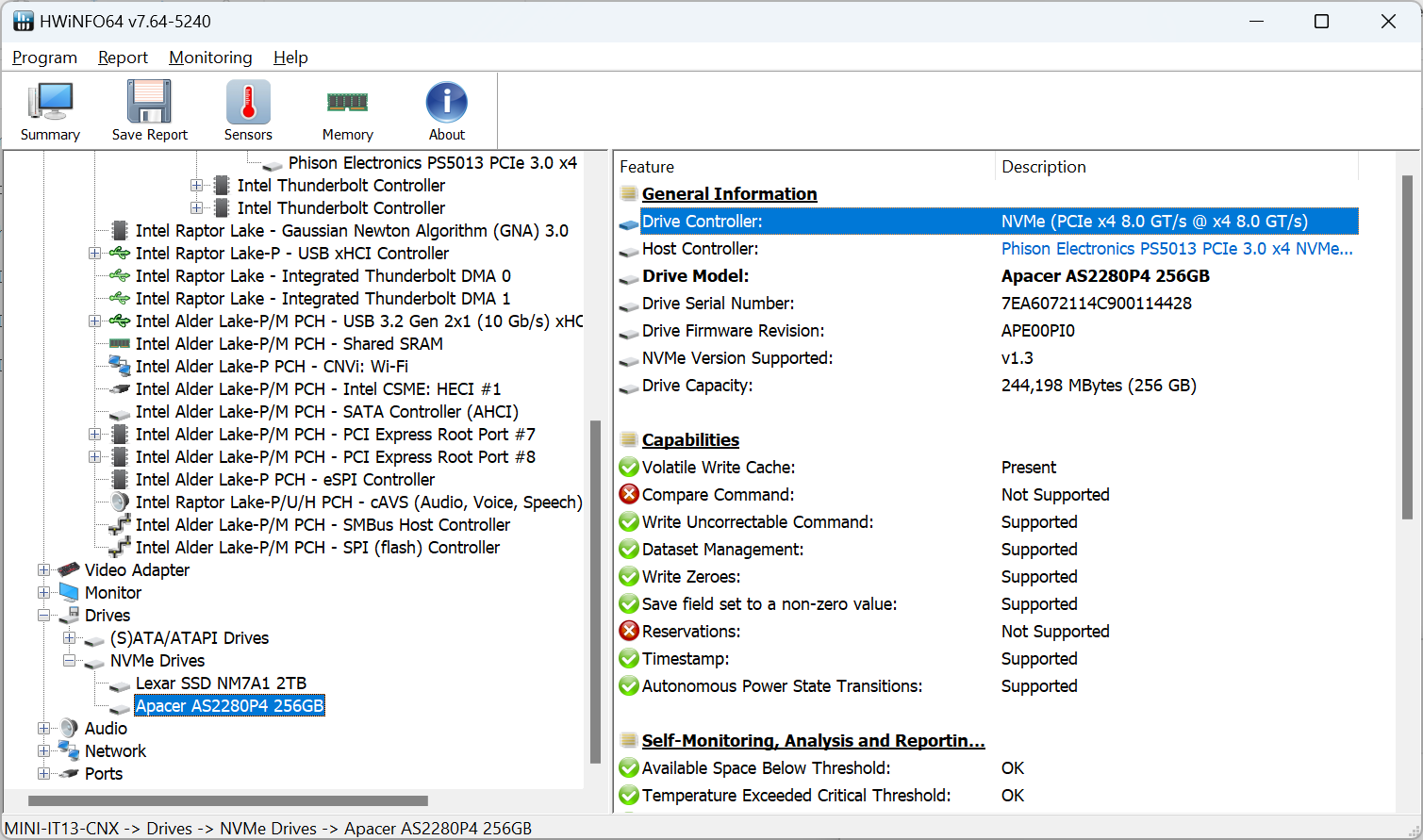1423x840 pixels.
Task: Open the Memory module icon
Action: 347,102
